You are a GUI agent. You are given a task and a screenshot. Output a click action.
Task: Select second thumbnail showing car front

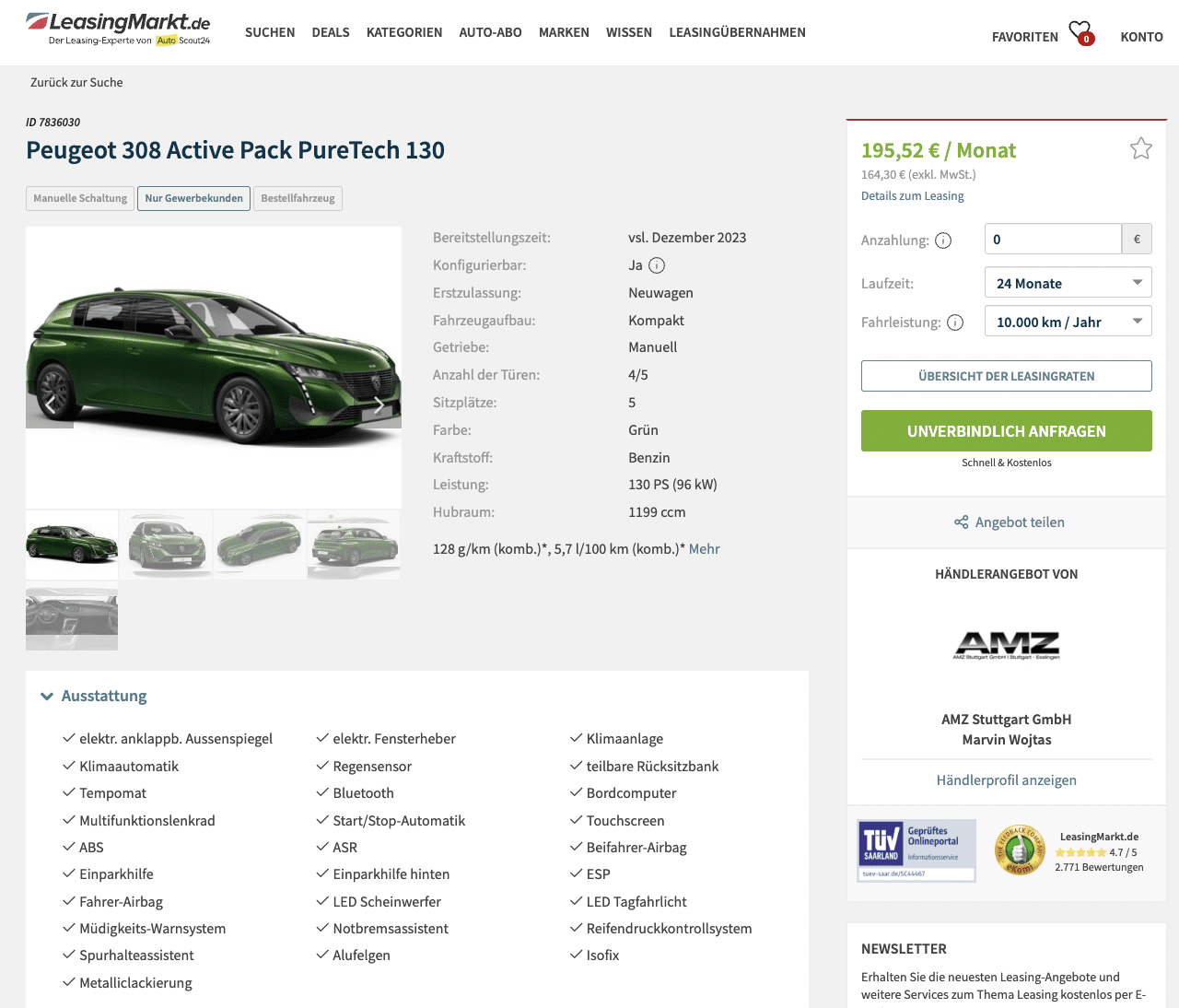[166, 545]
